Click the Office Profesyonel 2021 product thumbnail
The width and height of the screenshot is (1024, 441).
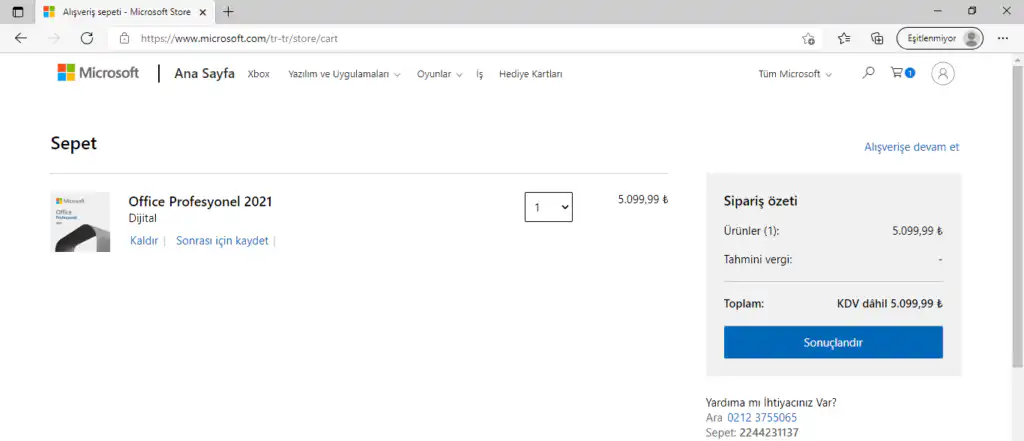pos(80,222)
